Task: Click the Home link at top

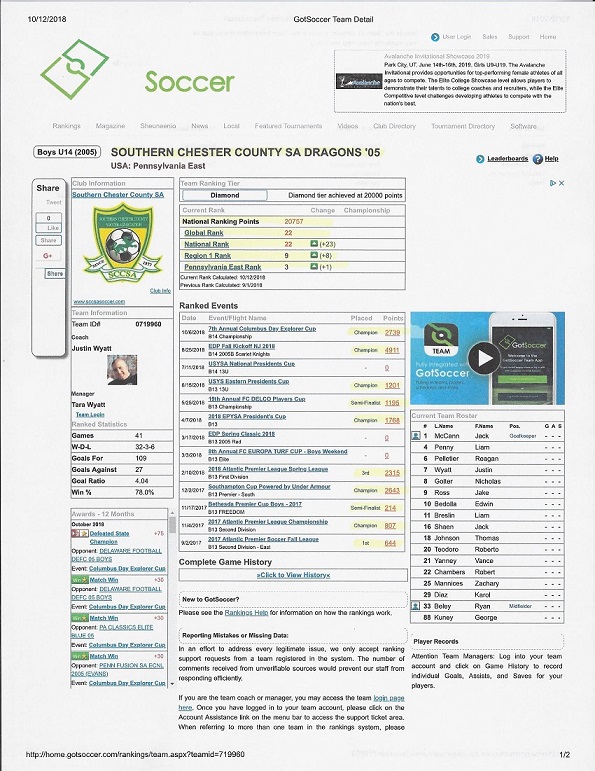Action: pos(548,37)
